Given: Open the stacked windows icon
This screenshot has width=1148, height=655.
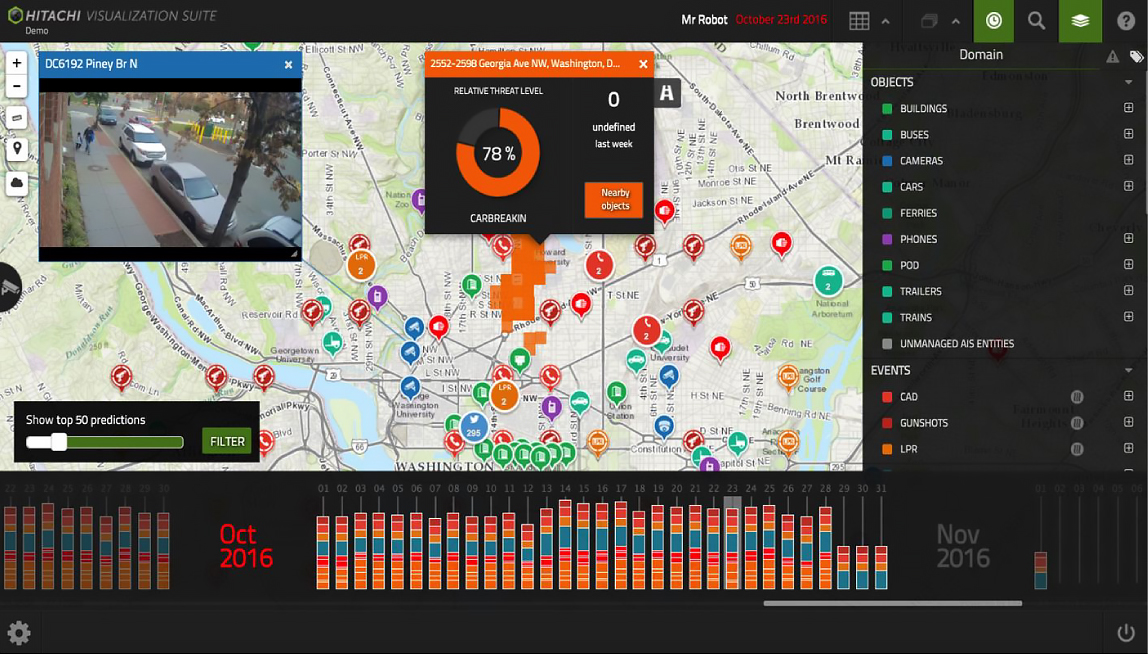Looking at the screenshot, I should pos(929,21).
